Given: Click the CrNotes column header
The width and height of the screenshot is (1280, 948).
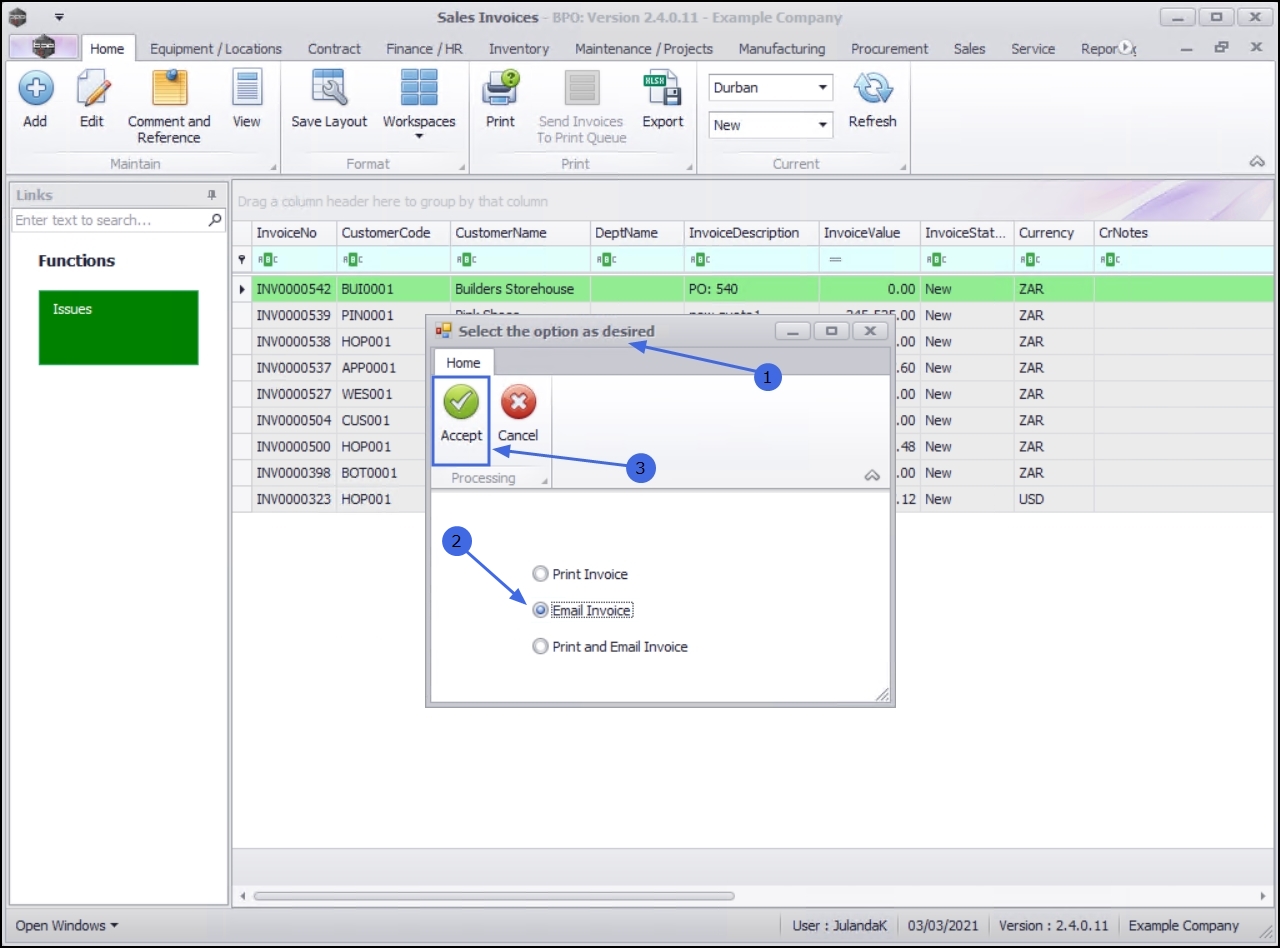Looking at the screenshot, I should [1186, 233].
